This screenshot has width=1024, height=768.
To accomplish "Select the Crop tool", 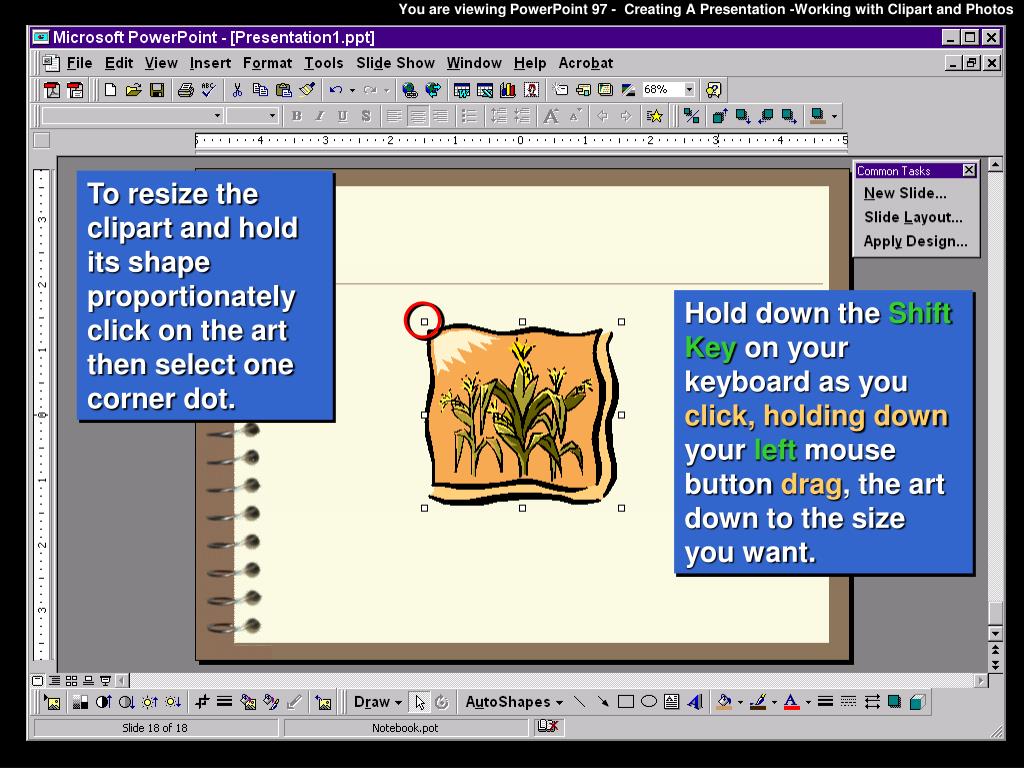I will 202,702.
